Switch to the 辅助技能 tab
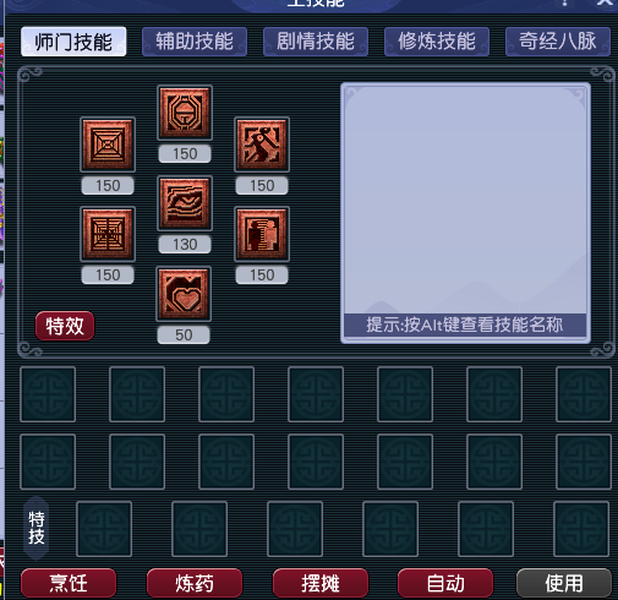Screen dimensions: 618x600 [x=194, y=41]
